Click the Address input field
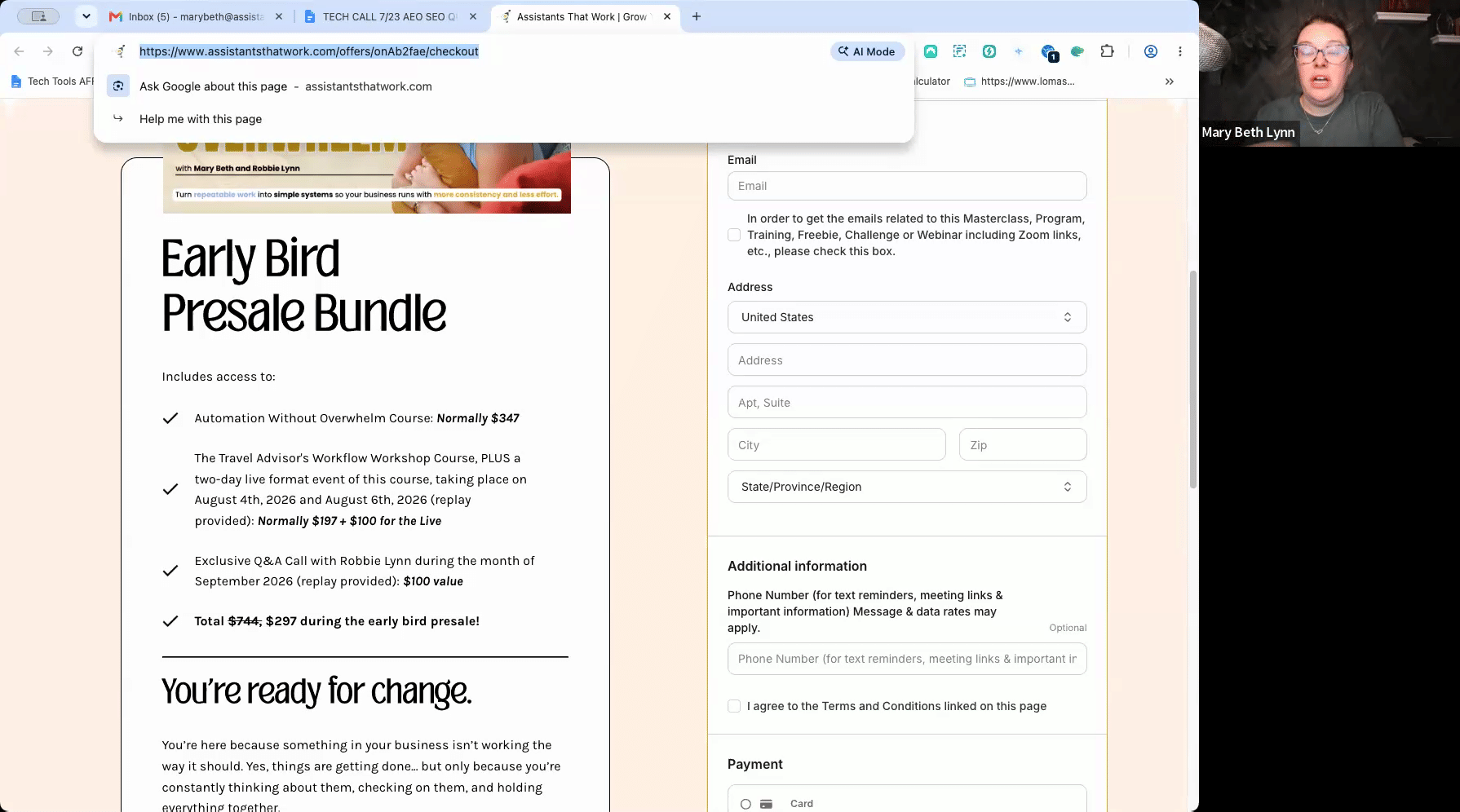Viewport: 1460px width, 812px height. [x=907, y=360]
